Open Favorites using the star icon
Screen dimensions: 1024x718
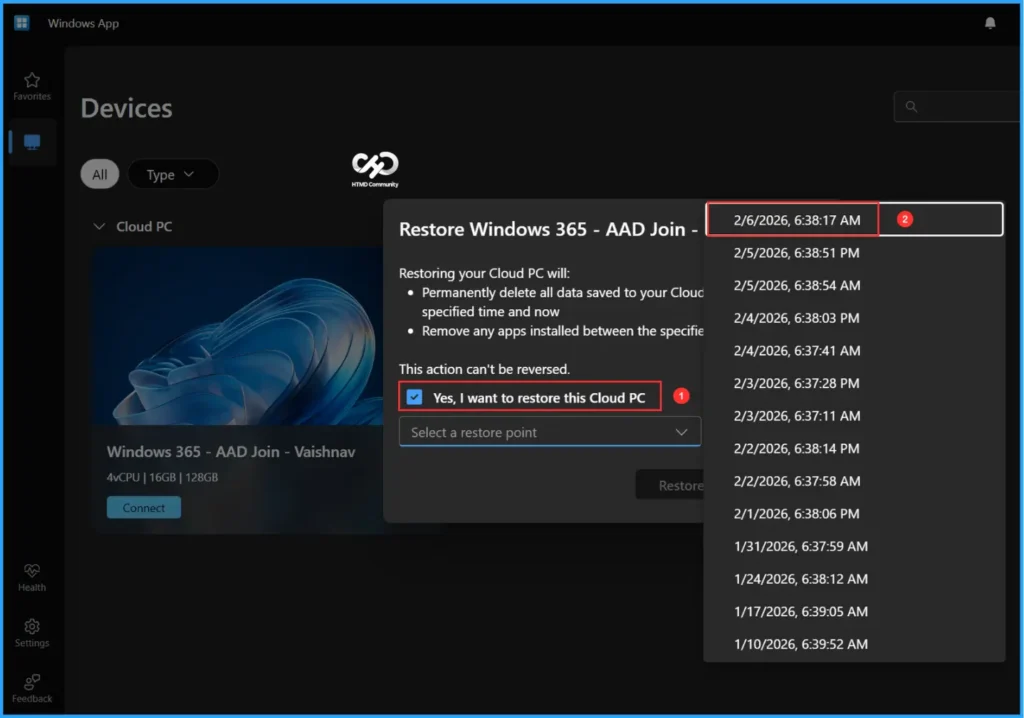(31, 84)
